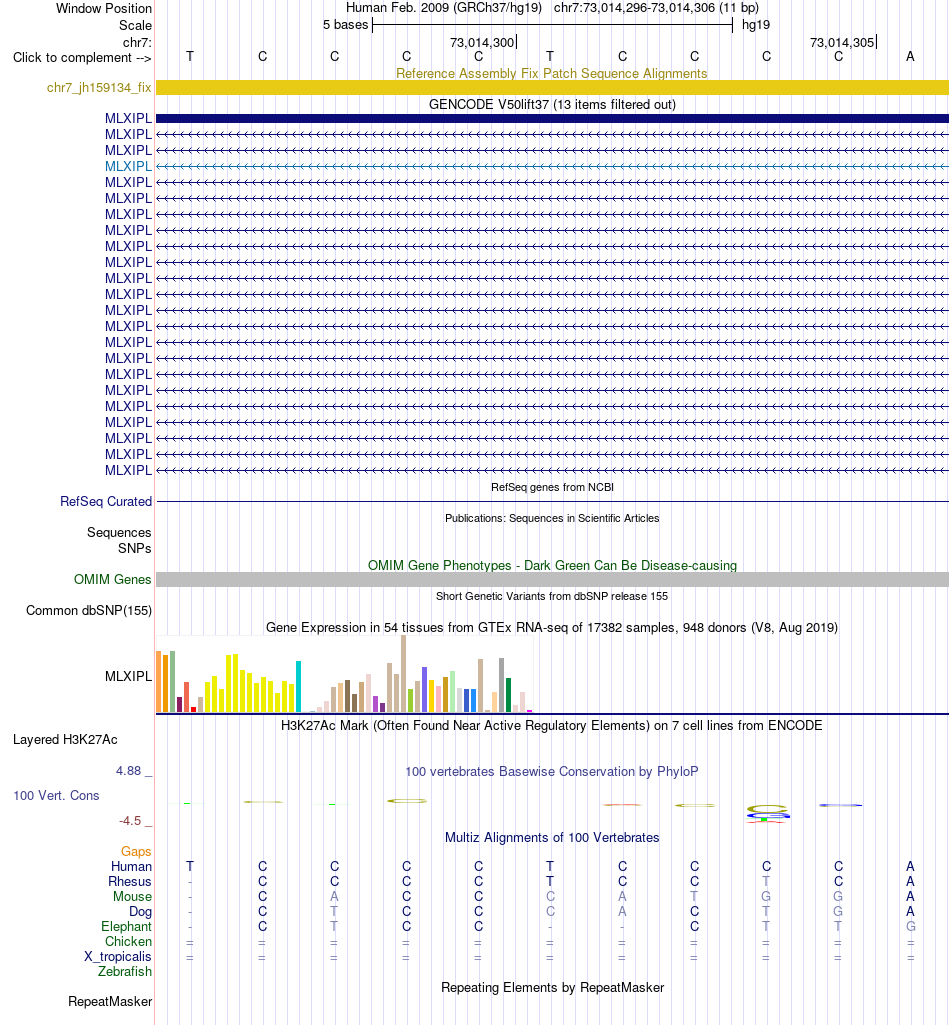Open 'Short Genetic Variants from dbSNP release 155'
This screenshot has height=1025, width=950.
coord(552,596)
